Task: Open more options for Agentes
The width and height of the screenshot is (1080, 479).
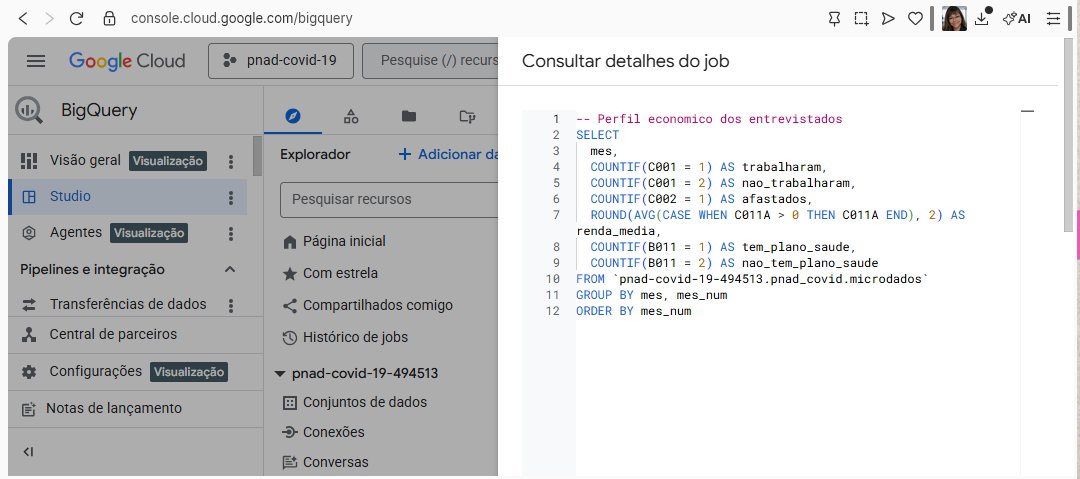Action: pyautogui.click(x=231, y=234)
